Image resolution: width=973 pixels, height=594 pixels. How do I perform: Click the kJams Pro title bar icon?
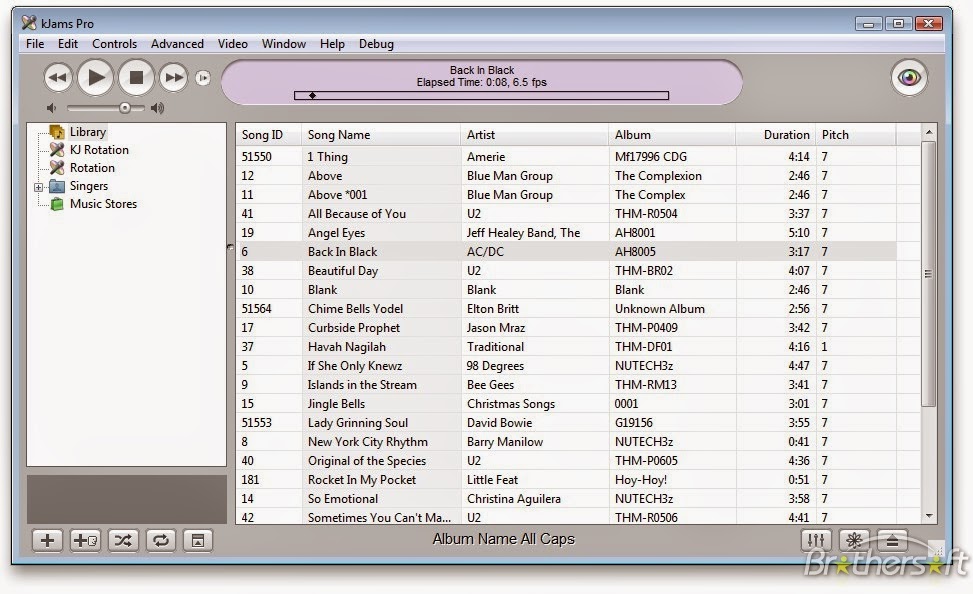tap(29, 24)
